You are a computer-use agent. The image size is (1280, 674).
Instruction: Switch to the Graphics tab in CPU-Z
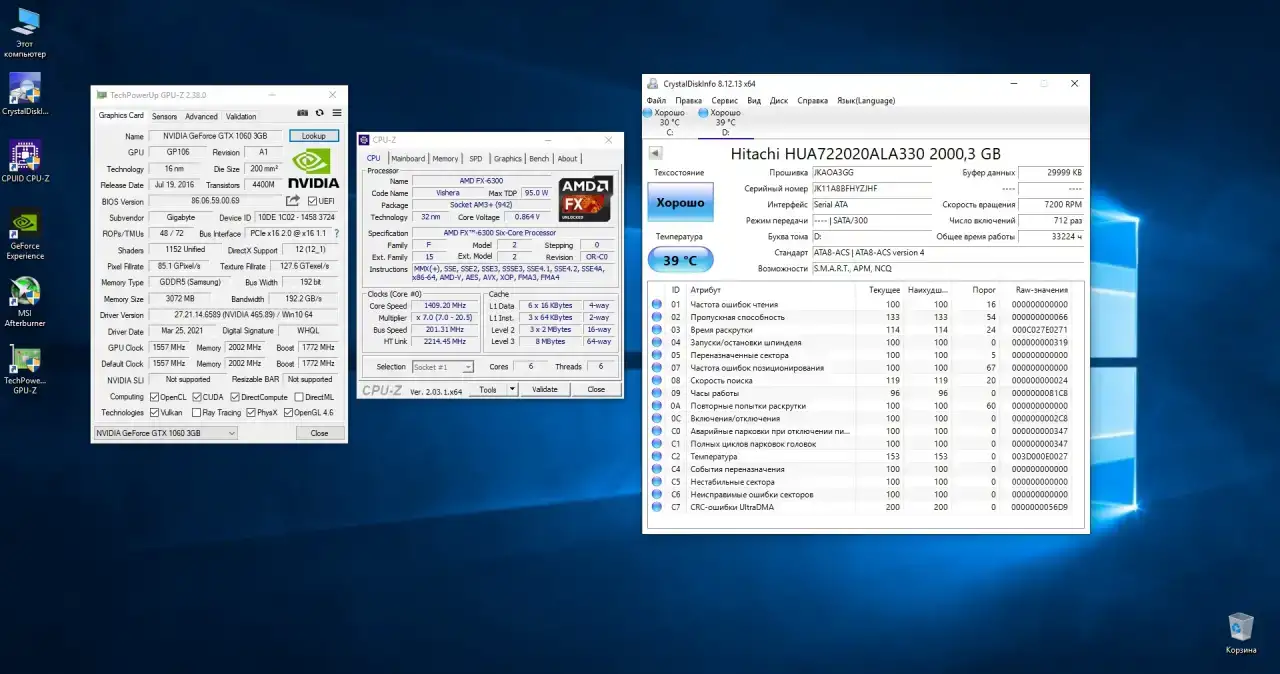(508, 158)
